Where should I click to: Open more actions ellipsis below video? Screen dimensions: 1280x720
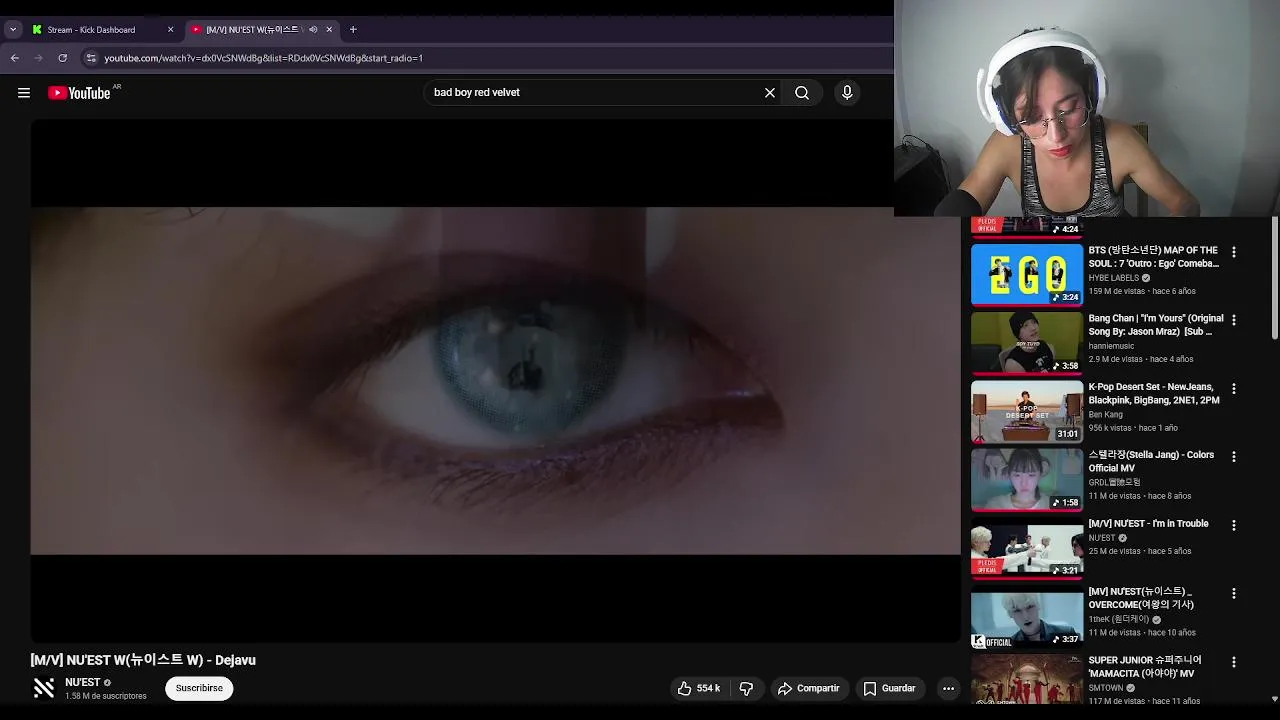(x=948, y=688)
